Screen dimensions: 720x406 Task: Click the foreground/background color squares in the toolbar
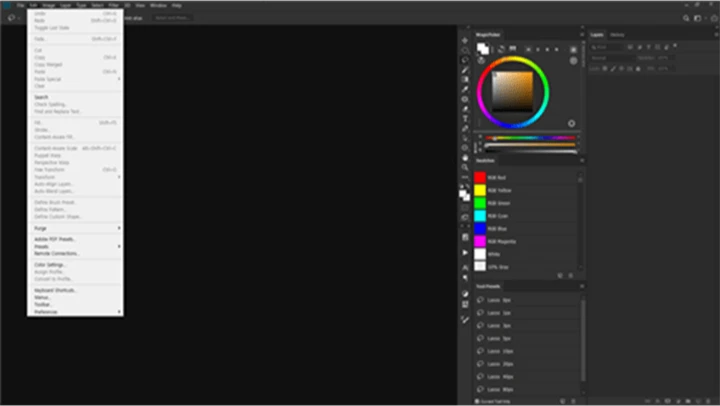(465, 194)
